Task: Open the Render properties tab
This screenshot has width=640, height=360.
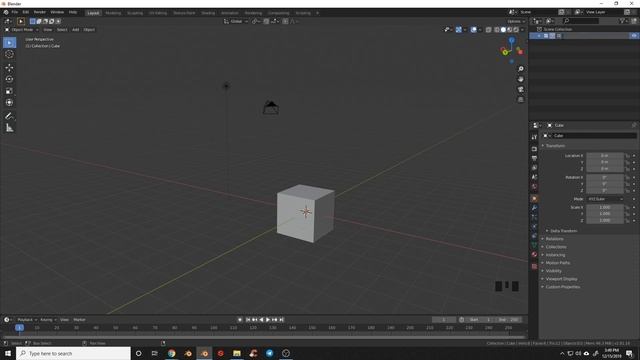Action: click(x=534, y=149)
